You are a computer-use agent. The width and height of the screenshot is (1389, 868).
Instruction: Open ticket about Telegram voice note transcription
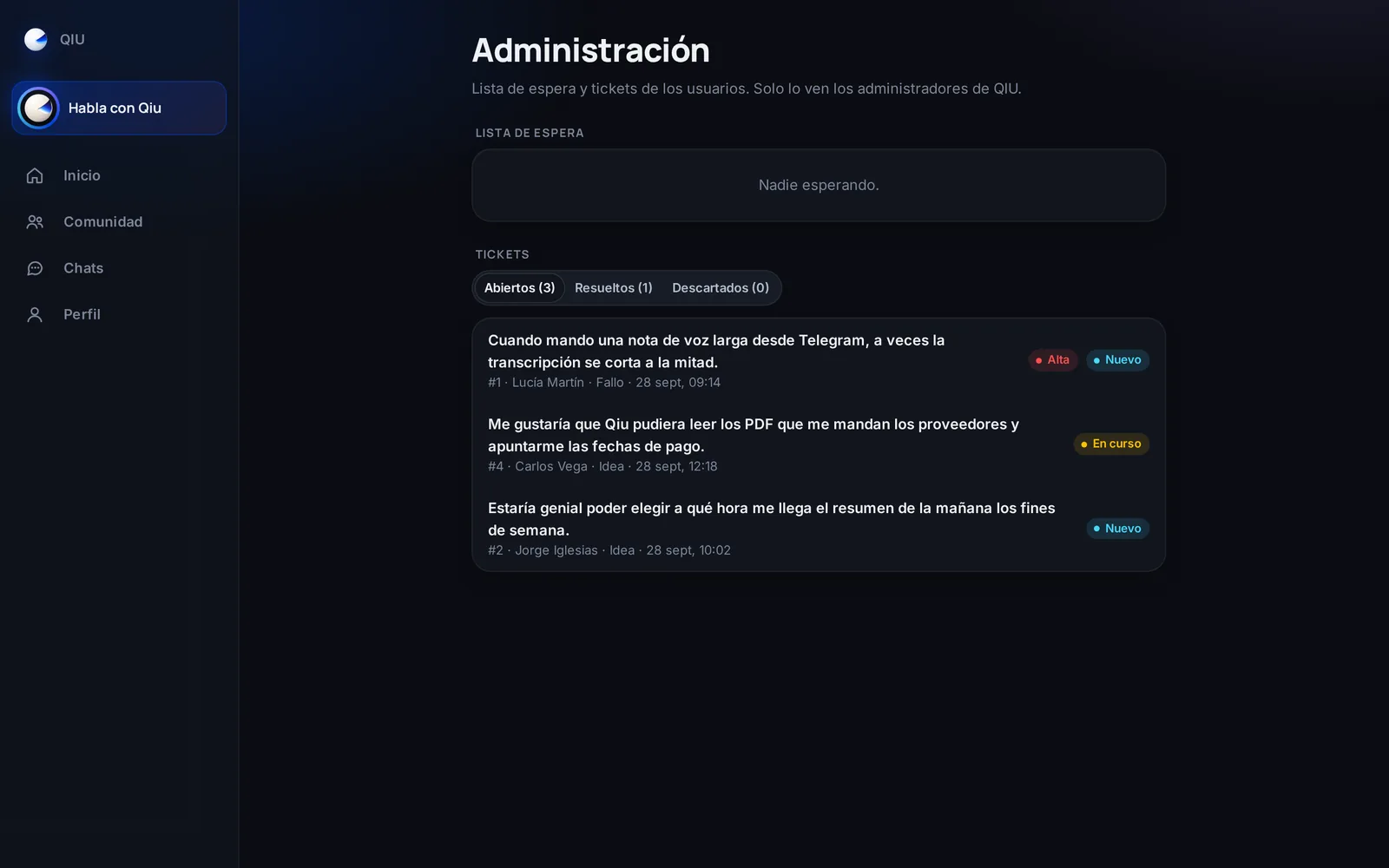(818, 360)
